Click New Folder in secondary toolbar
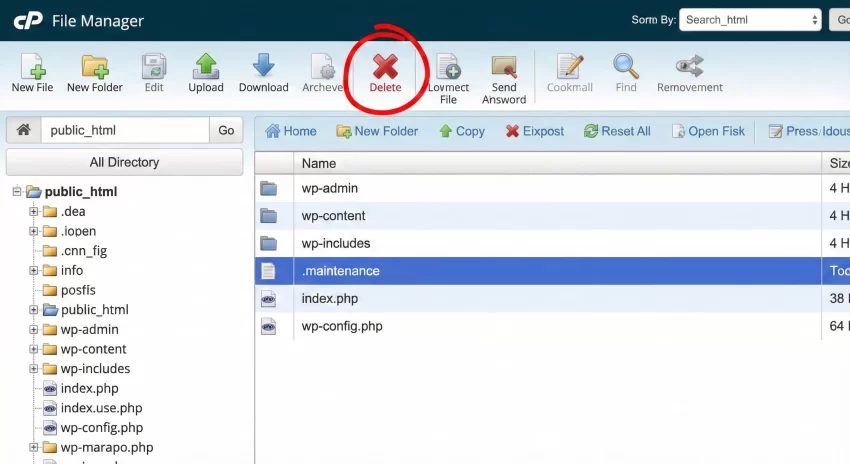The image size is (850, 464). tap(377, 131)
